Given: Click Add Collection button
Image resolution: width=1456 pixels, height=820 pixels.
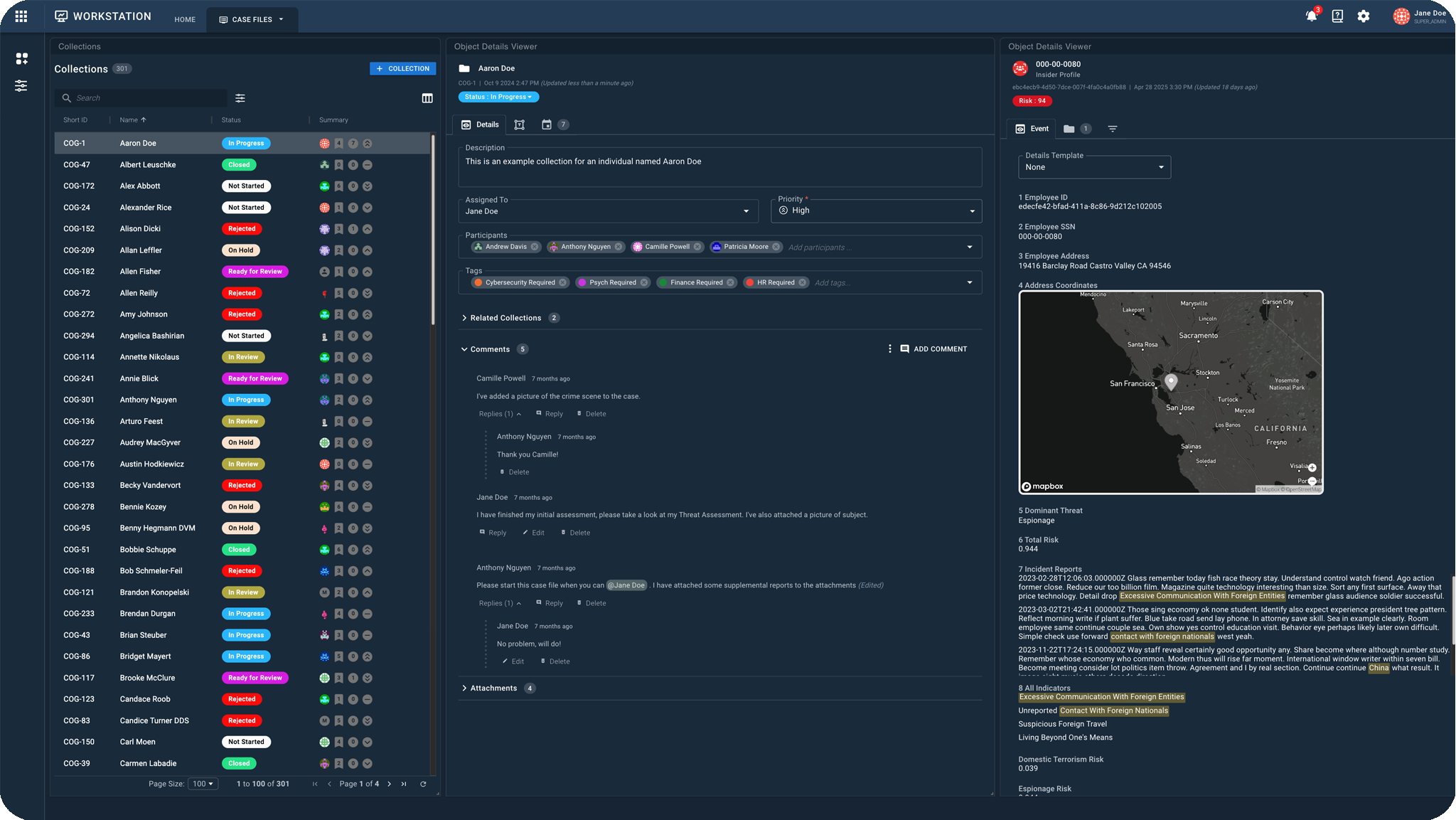Looking at the screenshot, I should coord(402,69).
